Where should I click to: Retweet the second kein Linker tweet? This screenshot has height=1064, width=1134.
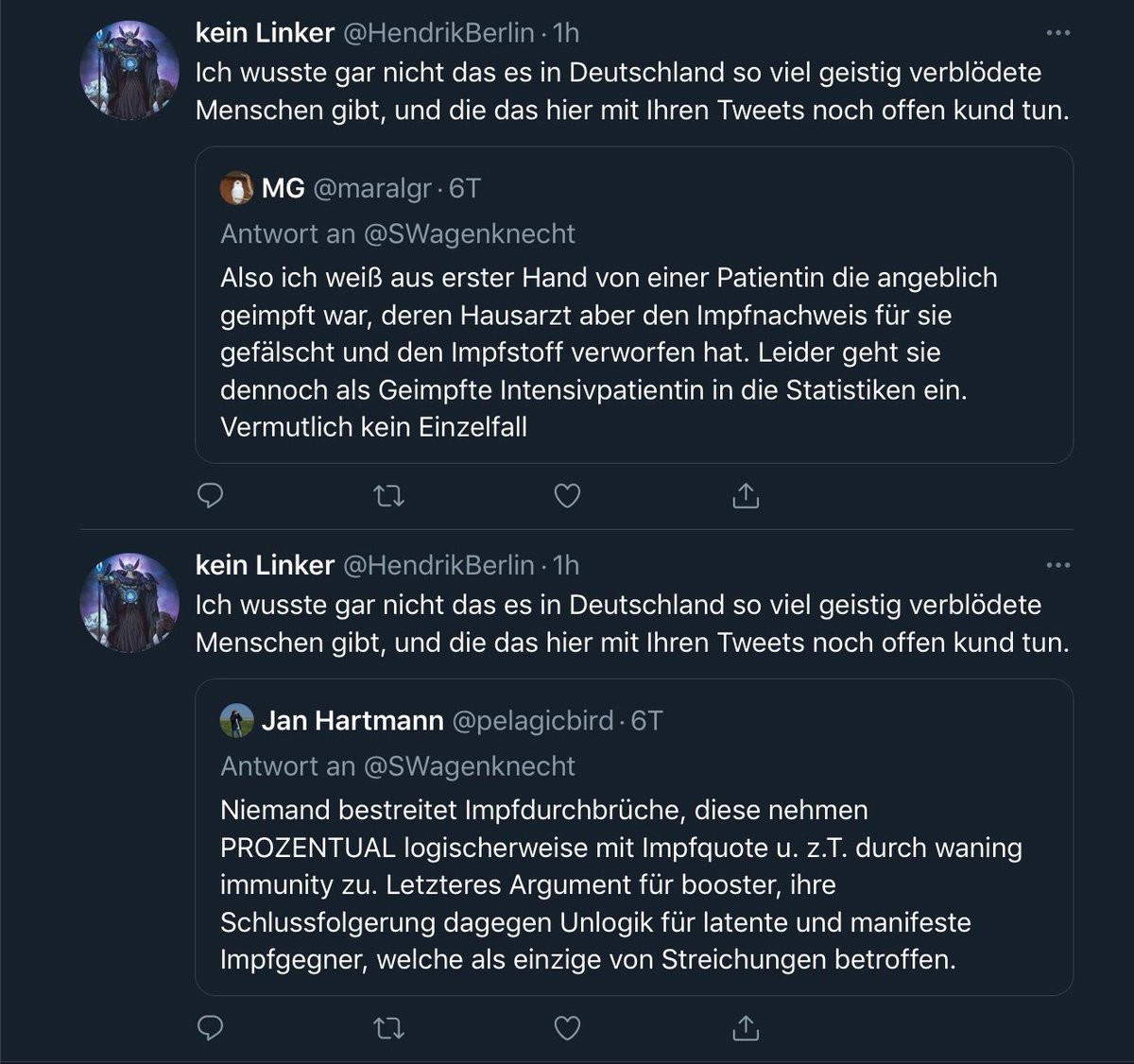click(x=388, y=1027)
